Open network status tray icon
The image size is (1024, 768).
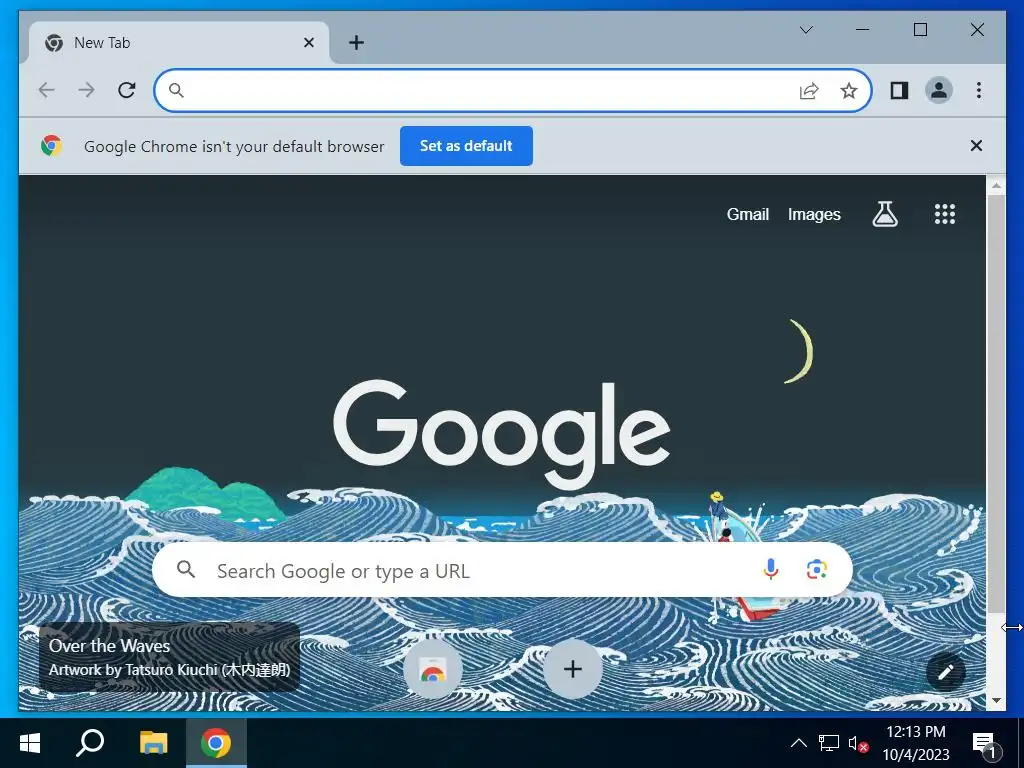(829, 743)
